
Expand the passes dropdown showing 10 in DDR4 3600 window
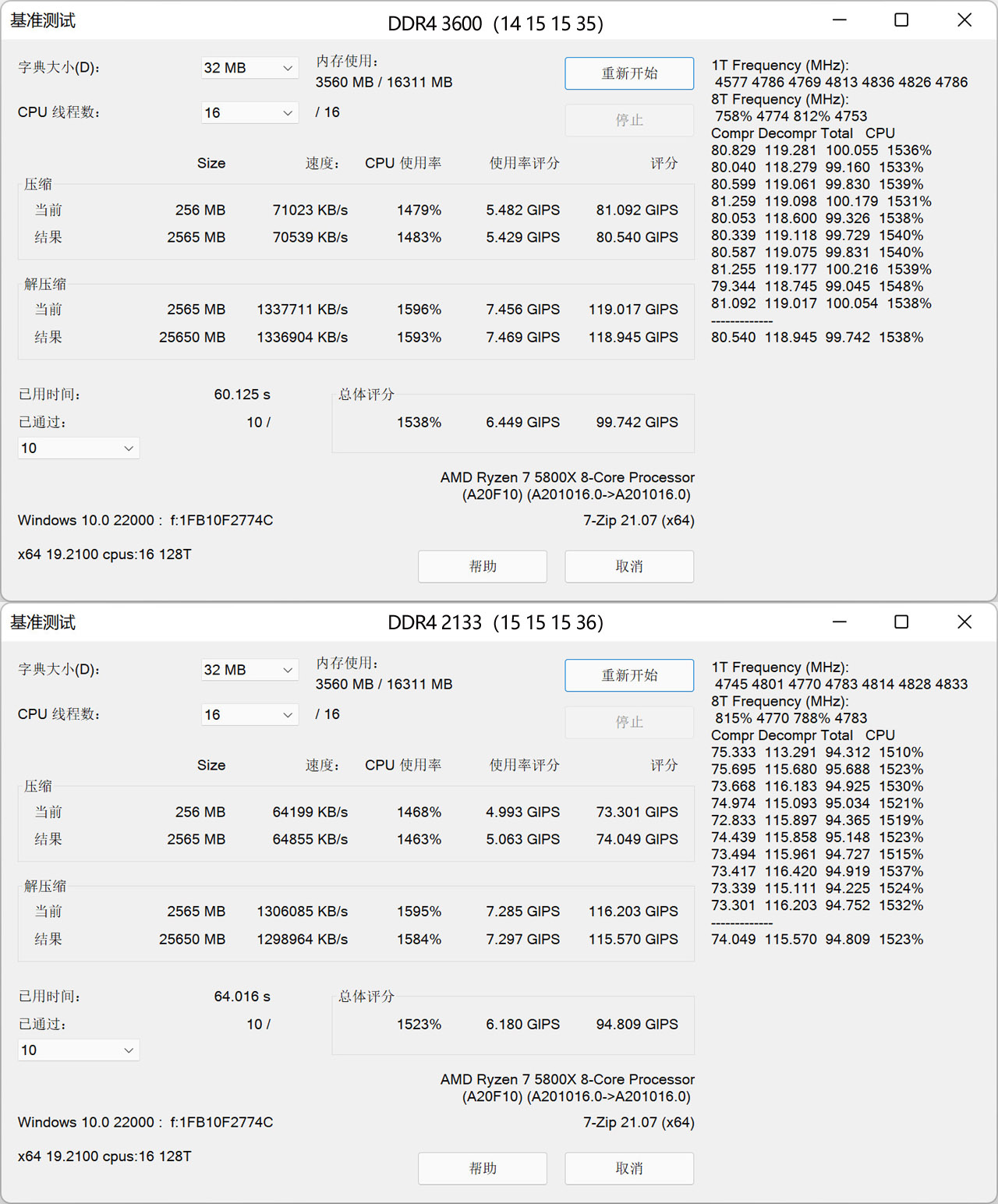tap(77, 448)
